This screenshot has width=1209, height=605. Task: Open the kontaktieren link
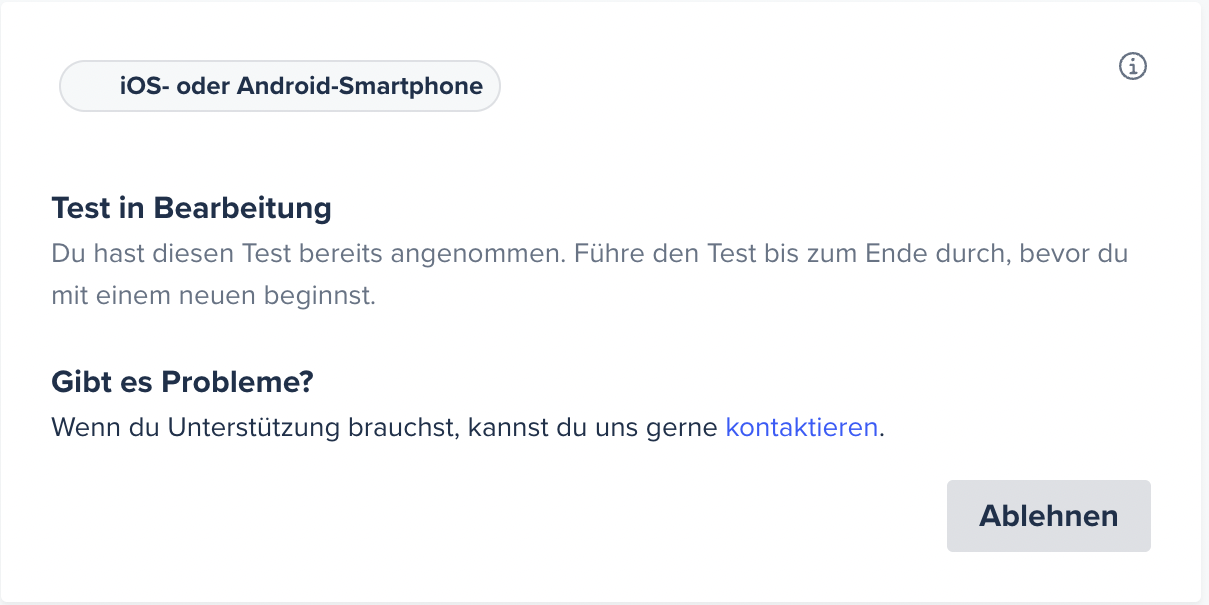tap(802, 428)
